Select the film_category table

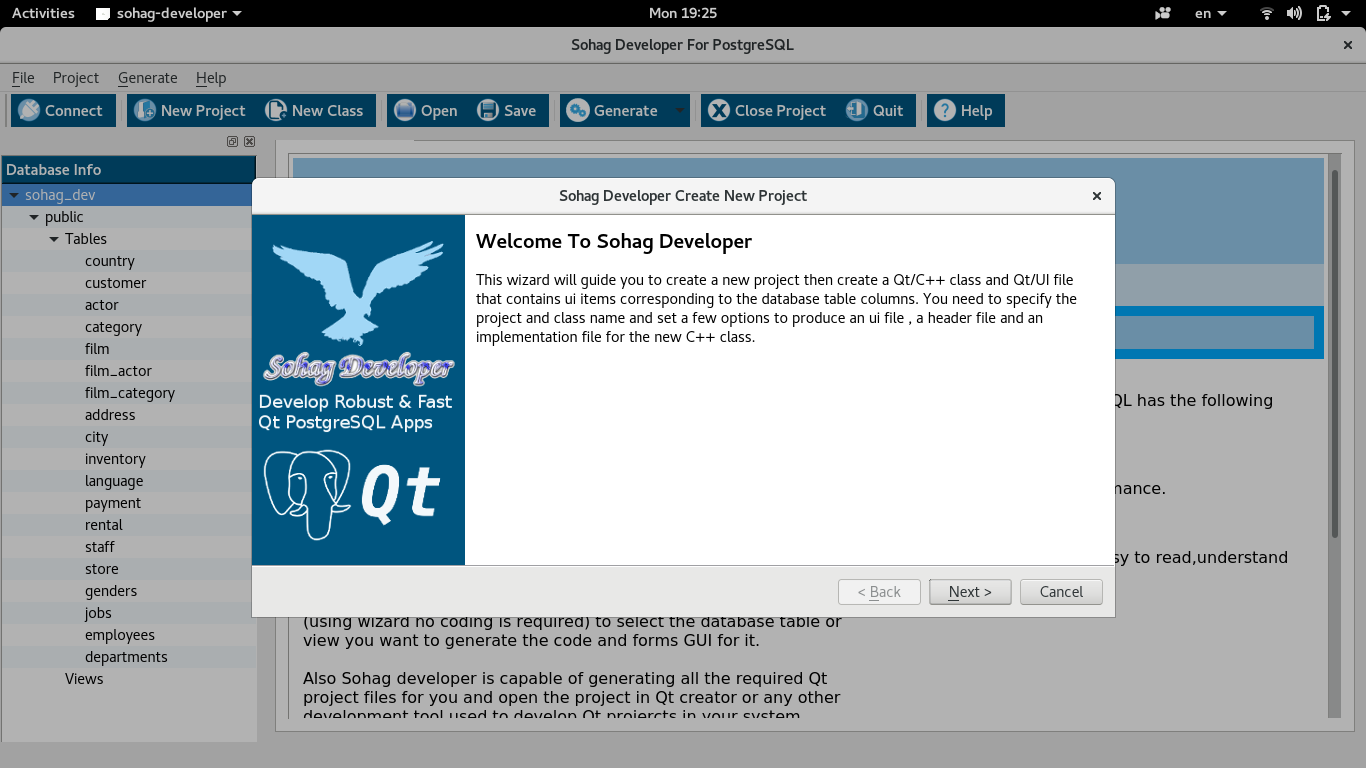point(130,393)
